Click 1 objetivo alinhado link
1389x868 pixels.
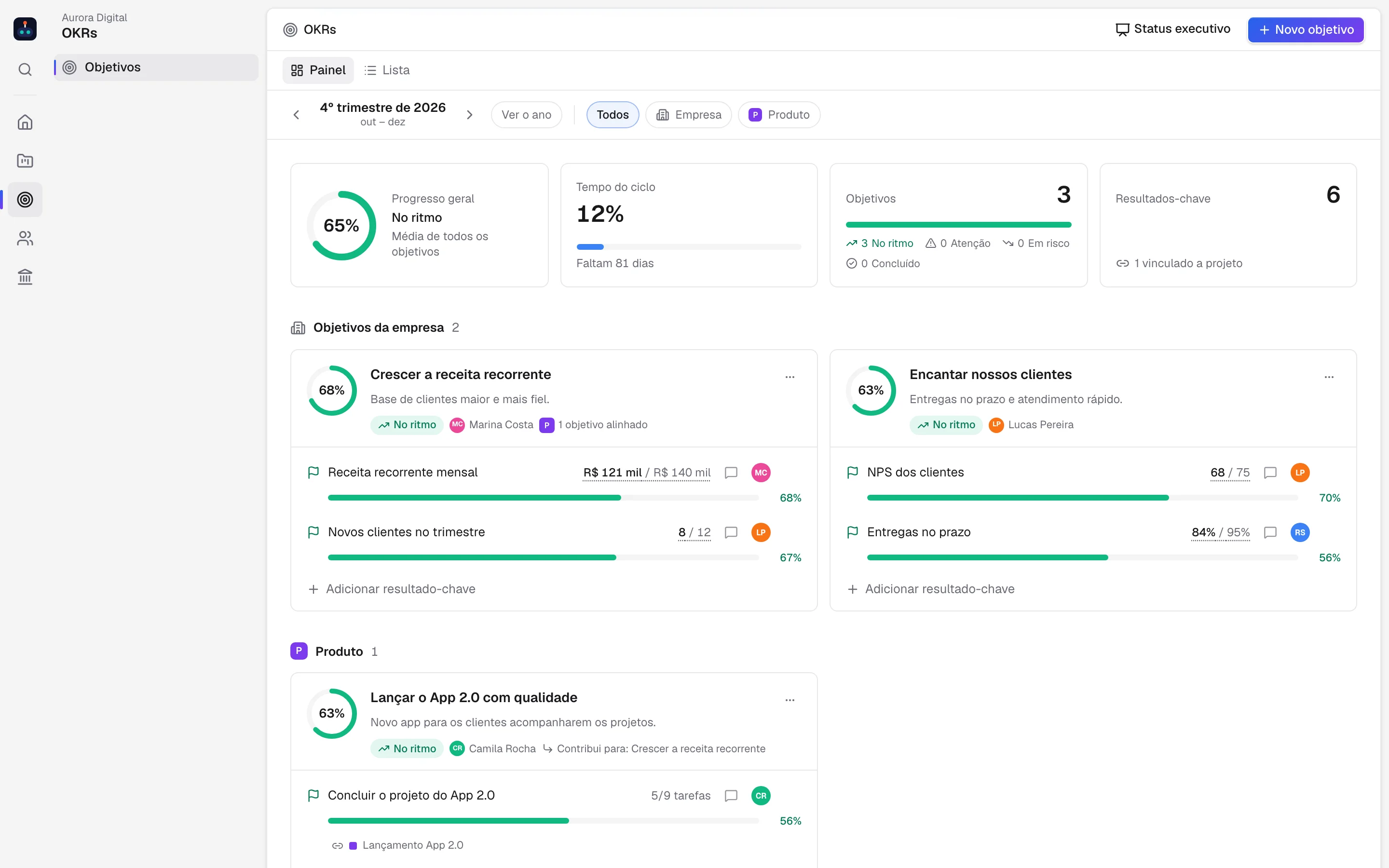(594, 425)
